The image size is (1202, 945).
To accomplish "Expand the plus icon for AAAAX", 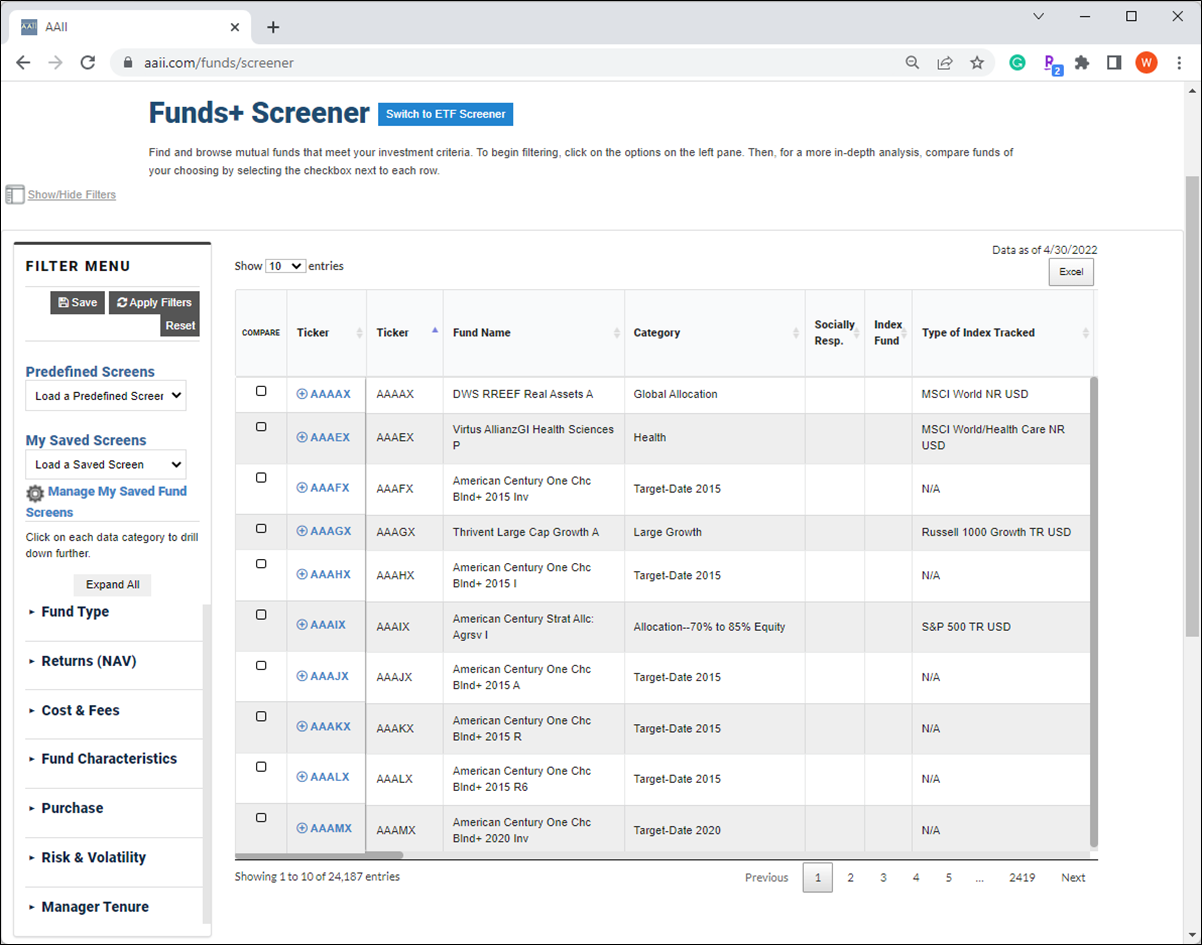I will click(302, 394).
